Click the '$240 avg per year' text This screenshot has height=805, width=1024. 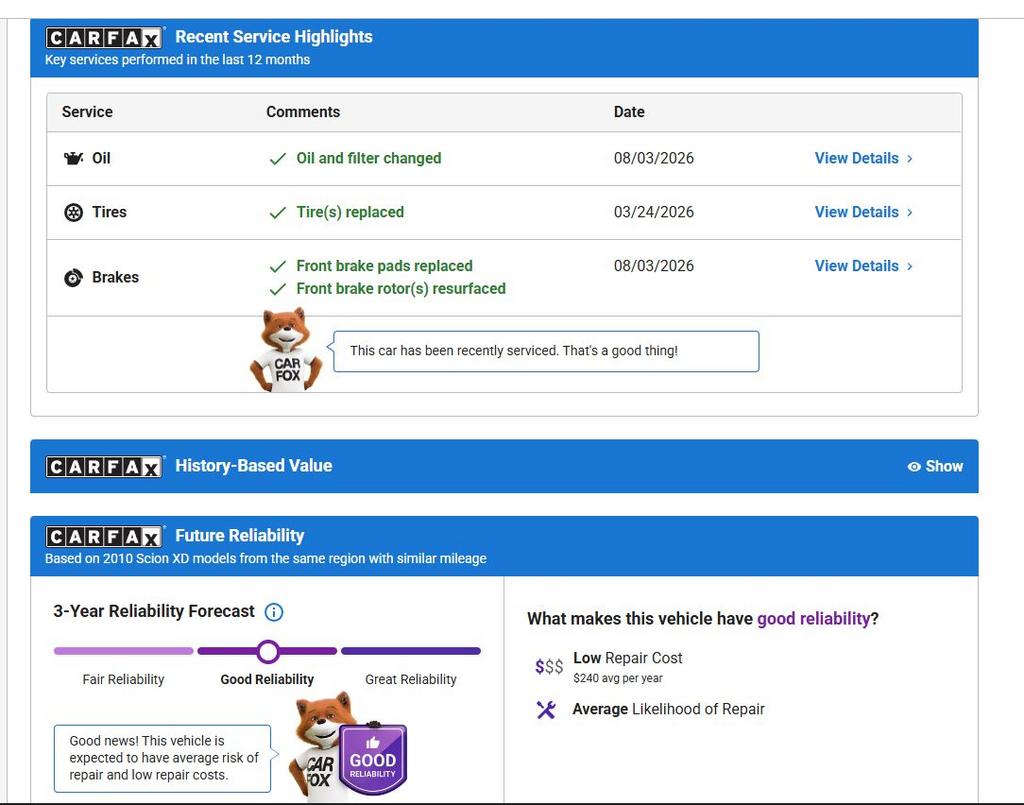[x=618, y=678]
